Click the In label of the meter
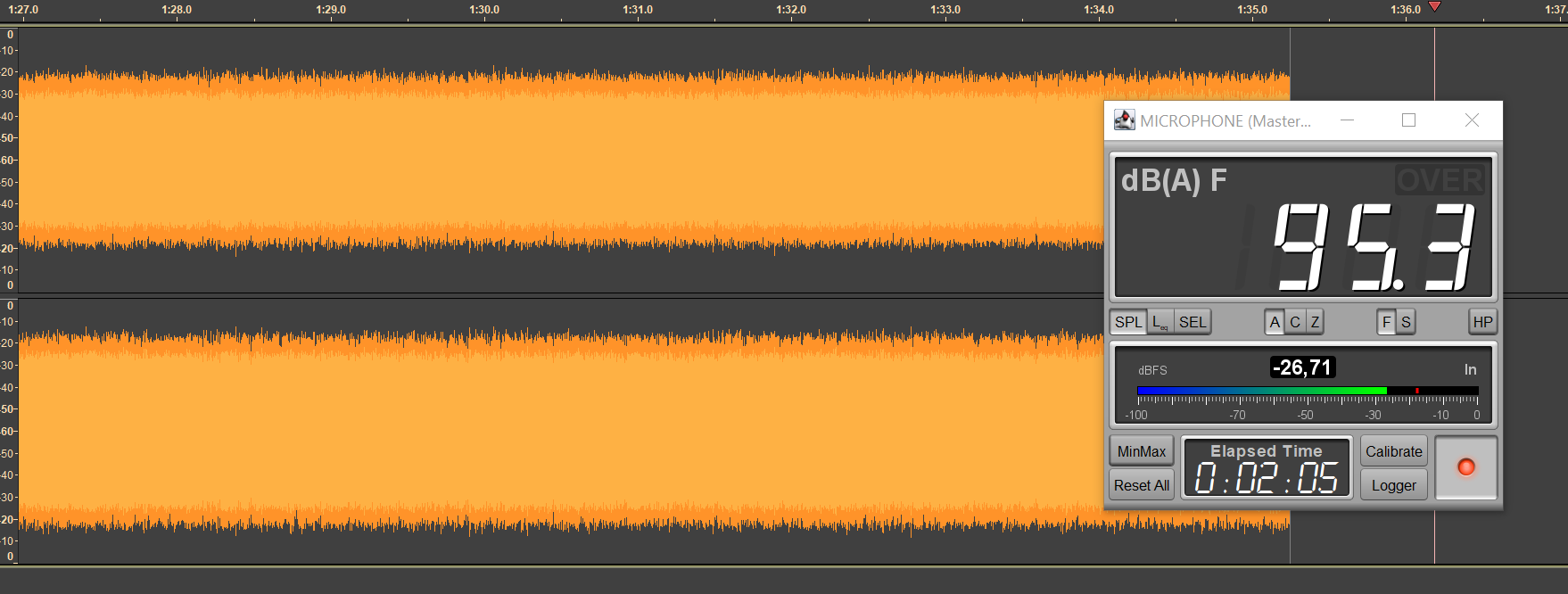This screenshot has height=594, width=1568. 1470,369
